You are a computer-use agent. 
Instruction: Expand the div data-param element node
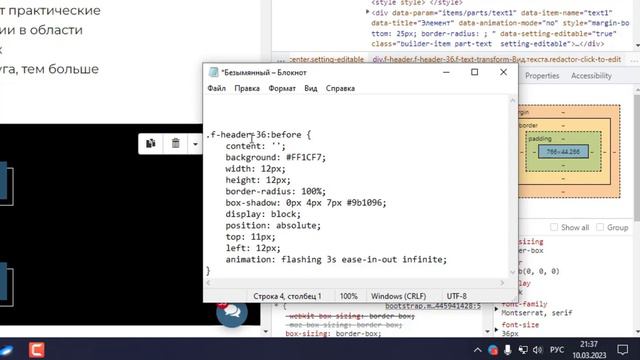(x=367, y=13)
